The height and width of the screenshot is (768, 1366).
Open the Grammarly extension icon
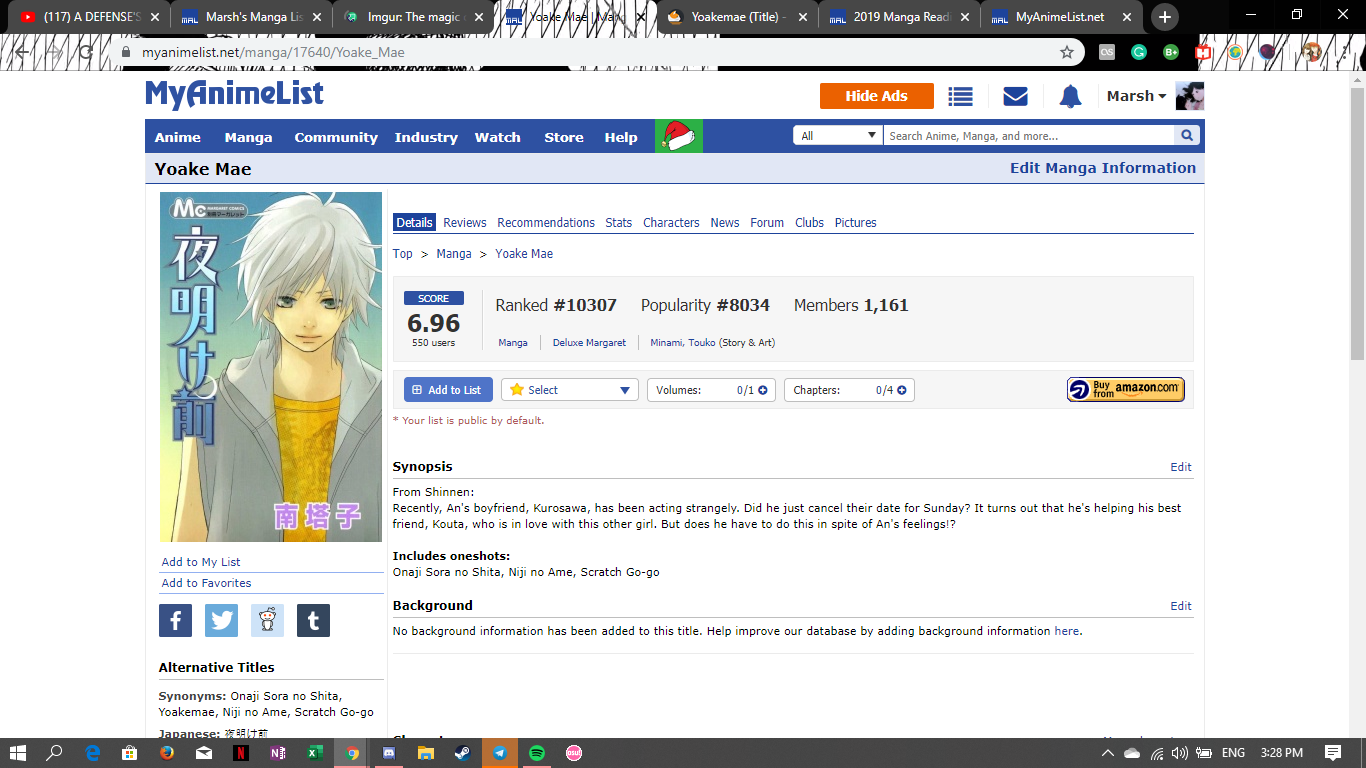(x=1139, y=52)
